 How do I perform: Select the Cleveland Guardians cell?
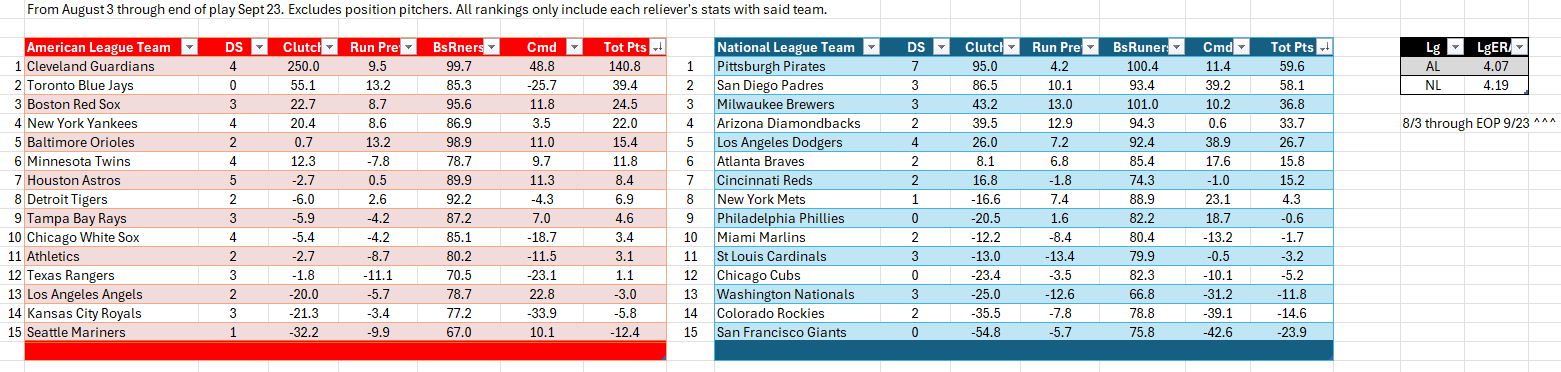coord(111,66)
